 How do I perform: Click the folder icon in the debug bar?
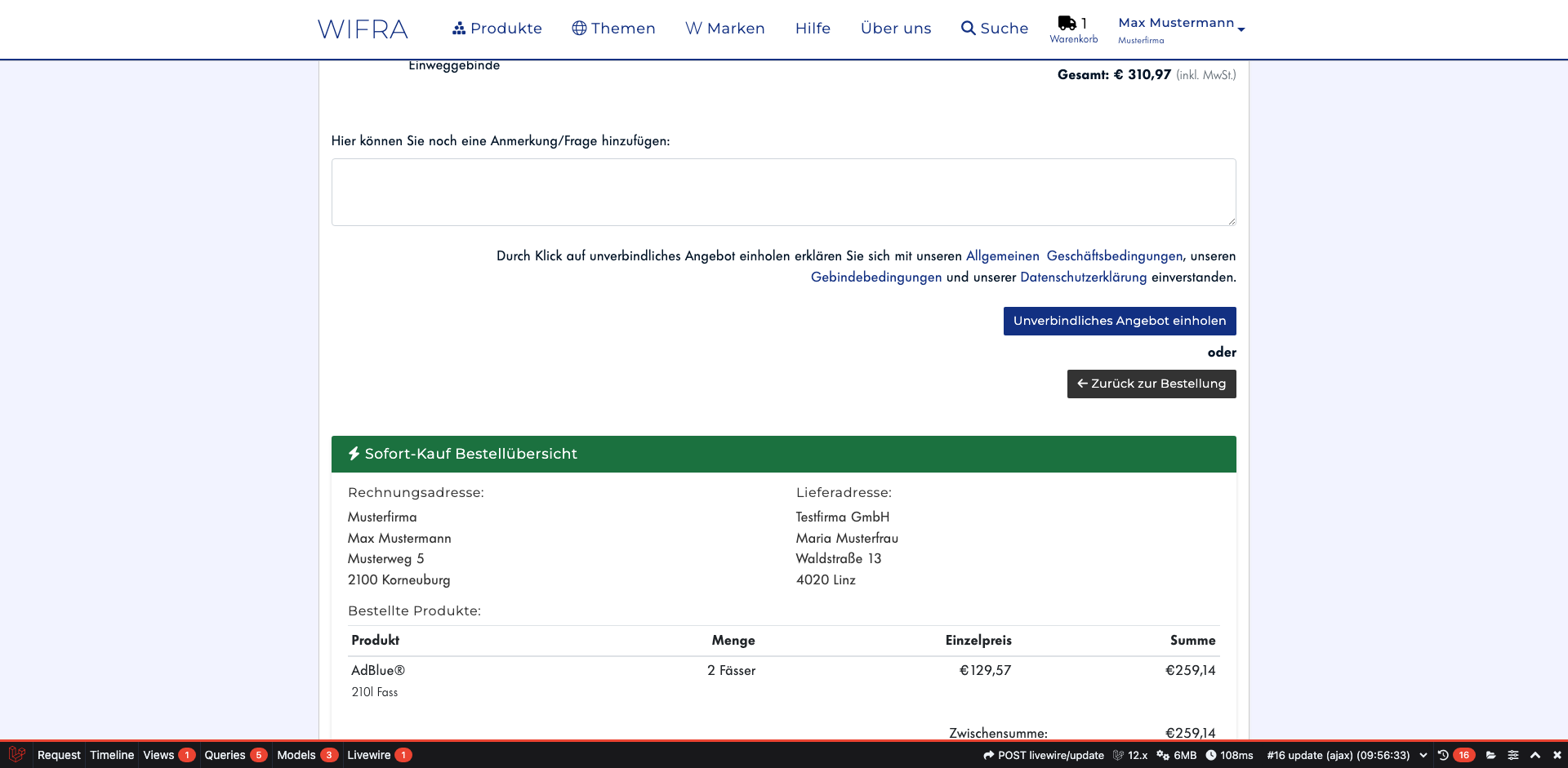(x=1491, y=755)
